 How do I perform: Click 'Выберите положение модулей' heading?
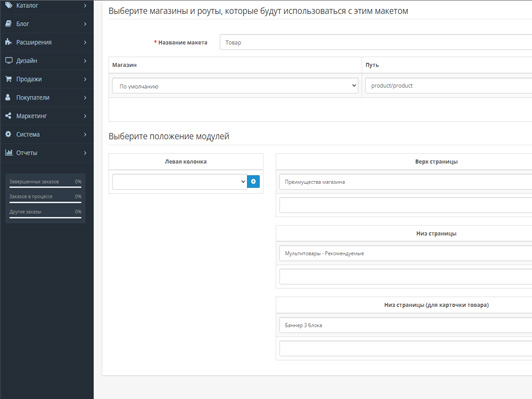click(x=169, y=136)
